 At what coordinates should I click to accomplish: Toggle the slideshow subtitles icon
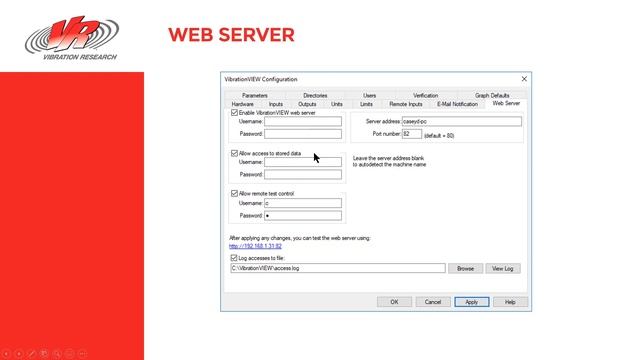click(x=69, y=353)
